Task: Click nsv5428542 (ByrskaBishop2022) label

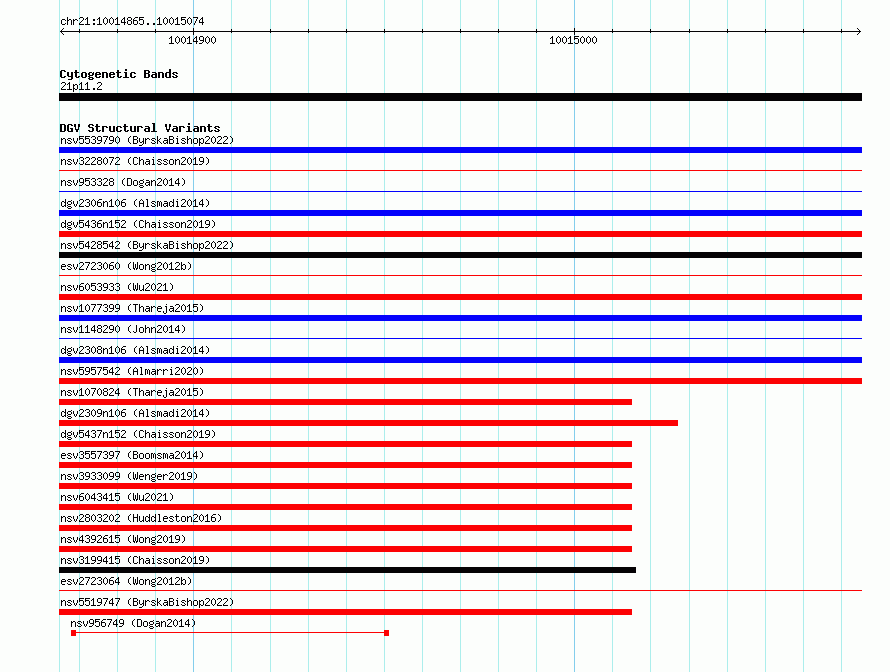Action: [147, 245]
